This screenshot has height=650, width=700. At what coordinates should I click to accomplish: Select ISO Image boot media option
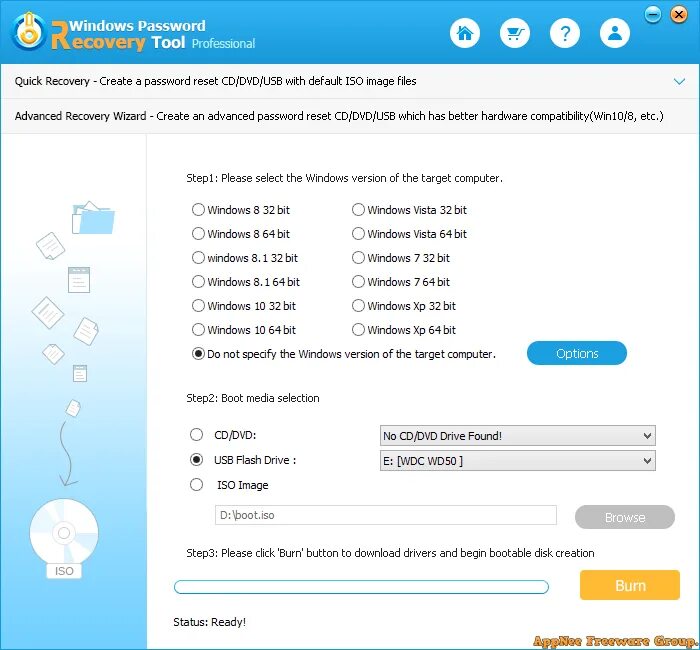[x=229, y=485]
